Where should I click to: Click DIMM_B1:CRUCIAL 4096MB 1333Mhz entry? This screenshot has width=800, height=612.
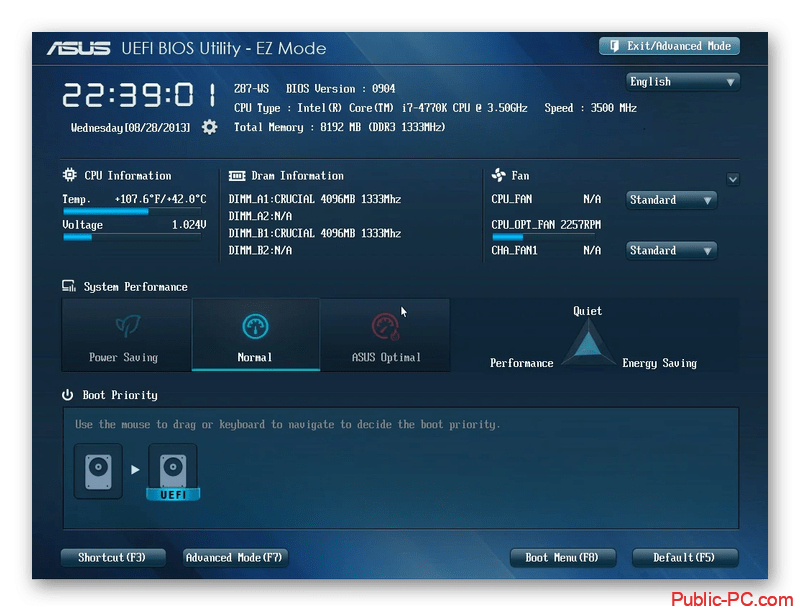[315, 233]
